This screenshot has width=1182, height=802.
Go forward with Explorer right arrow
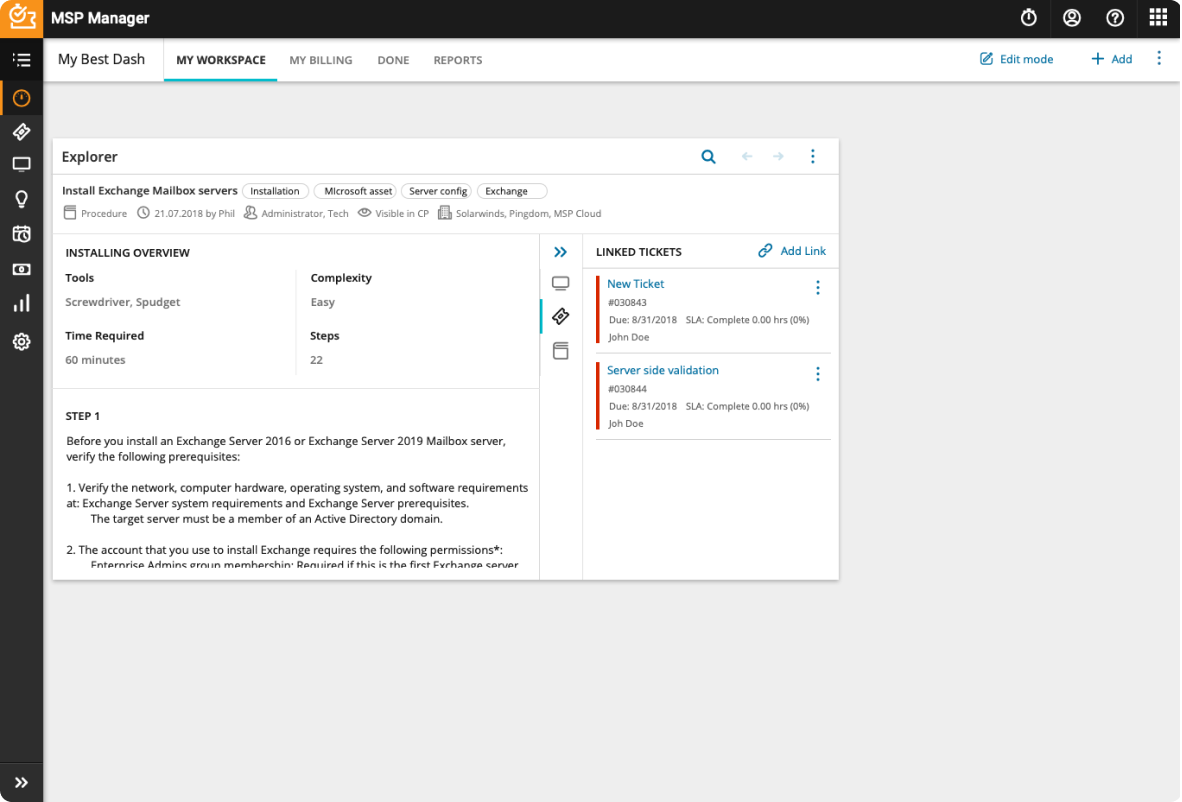[x=778, y=157]
